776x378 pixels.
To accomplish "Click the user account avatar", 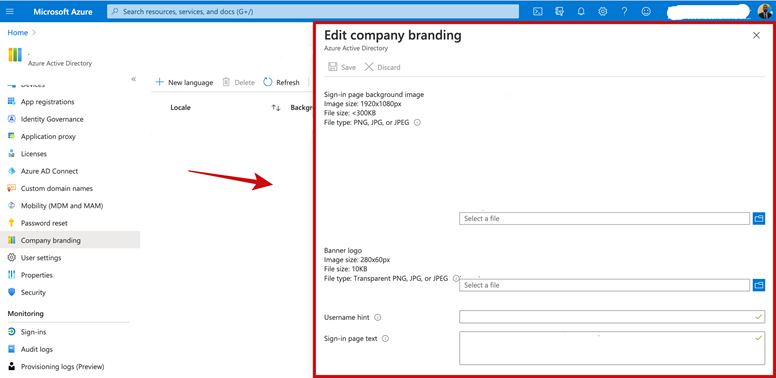I will point(765,11).
